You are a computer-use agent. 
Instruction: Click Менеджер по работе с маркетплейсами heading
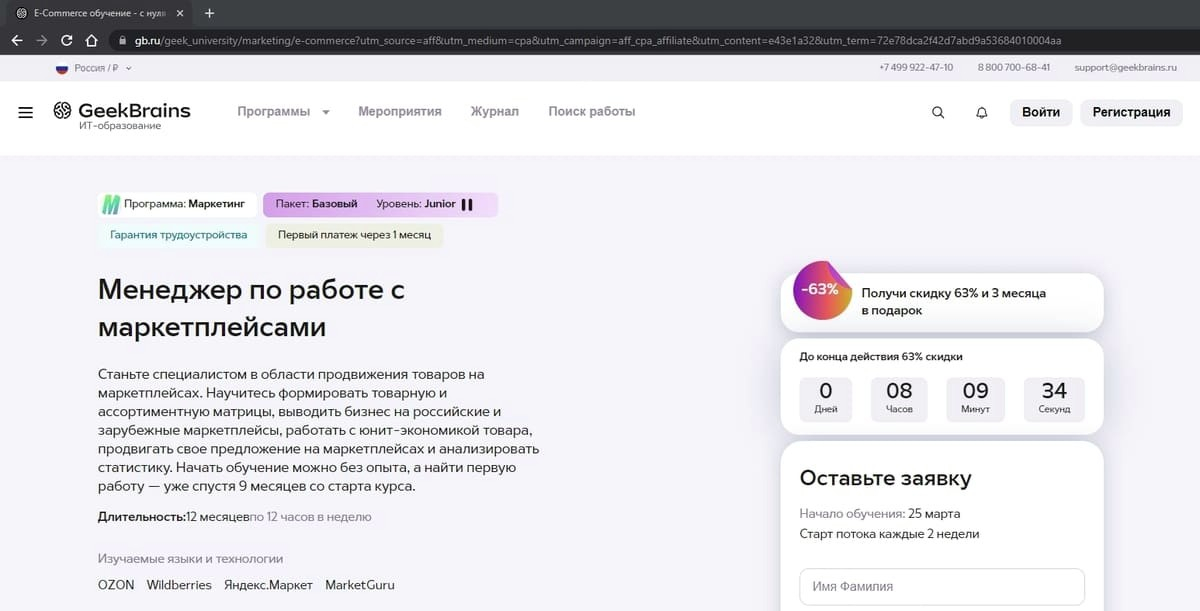click(251, 308)
